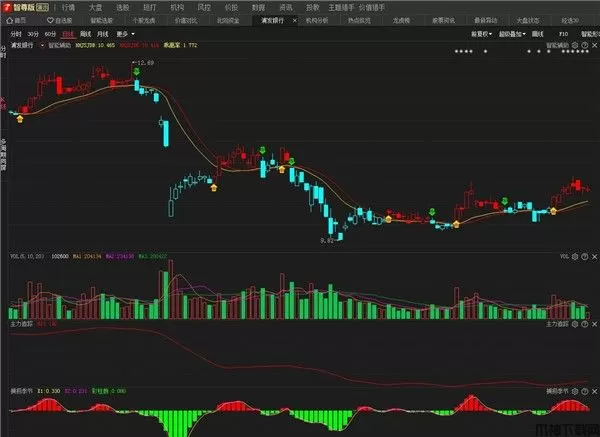
Task: Open the 数据 menu
Action: coord(258,7)
